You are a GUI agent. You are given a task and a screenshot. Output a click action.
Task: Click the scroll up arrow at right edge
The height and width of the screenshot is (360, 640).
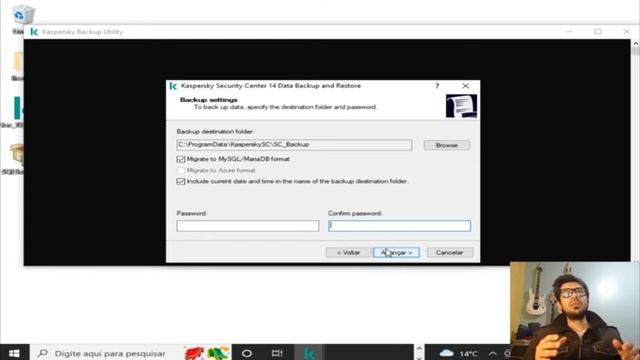click(x=636, y=43)
